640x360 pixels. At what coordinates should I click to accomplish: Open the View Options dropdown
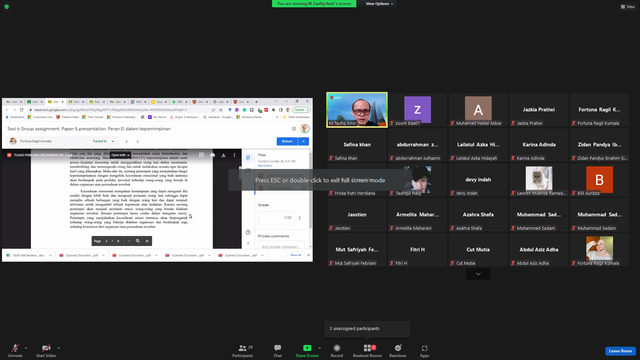[379, 4]
